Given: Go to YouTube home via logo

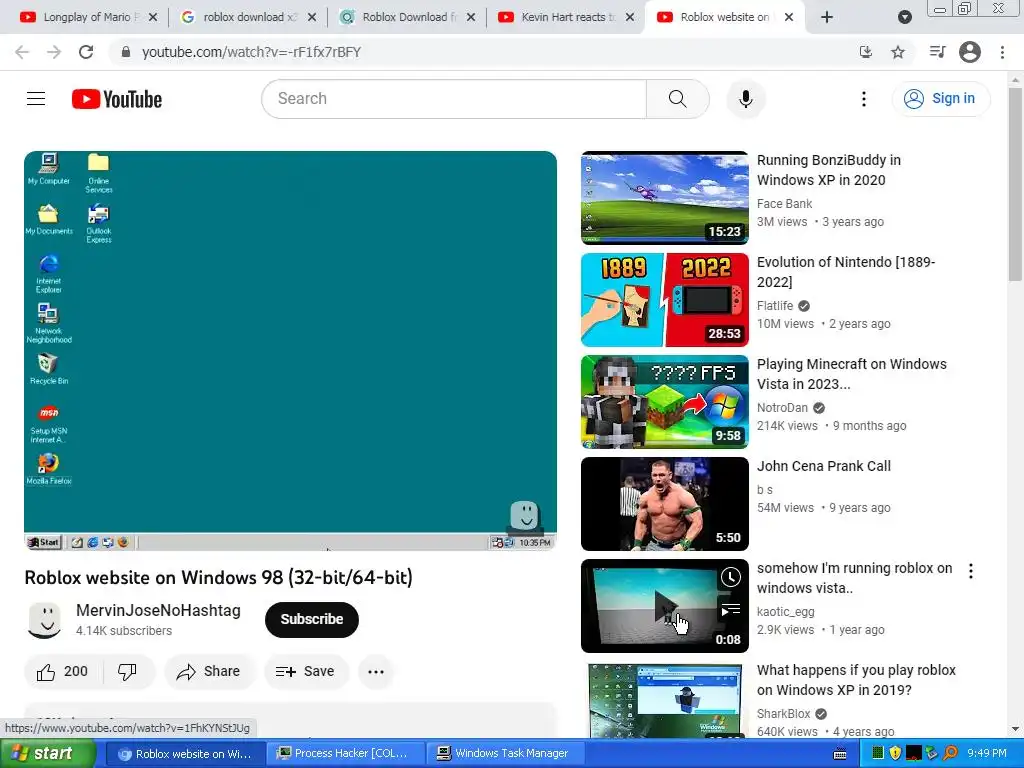Looking at the screenshot, I should pyautogui.click(x=117, y=99).
